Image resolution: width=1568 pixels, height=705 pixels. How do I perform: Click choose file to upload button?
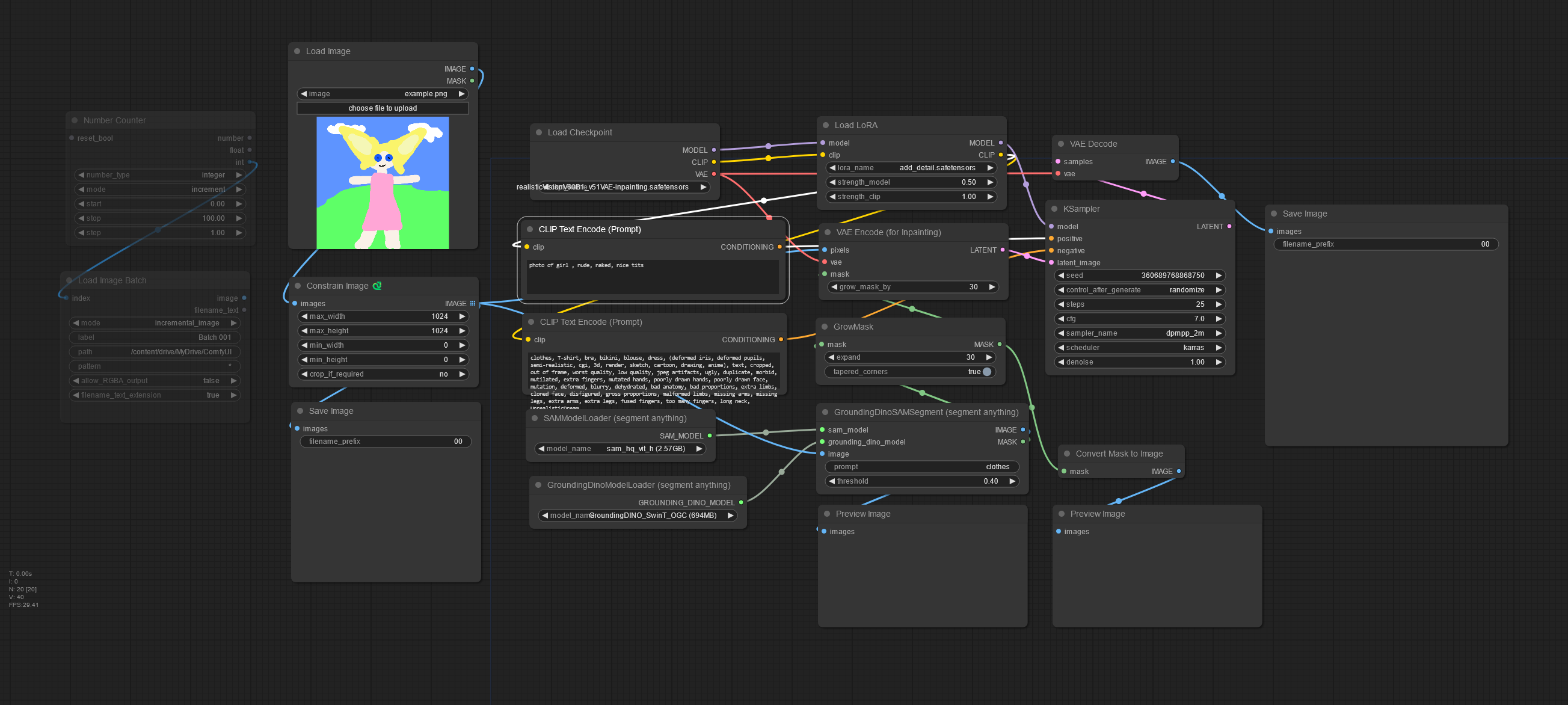coord(383,108)
